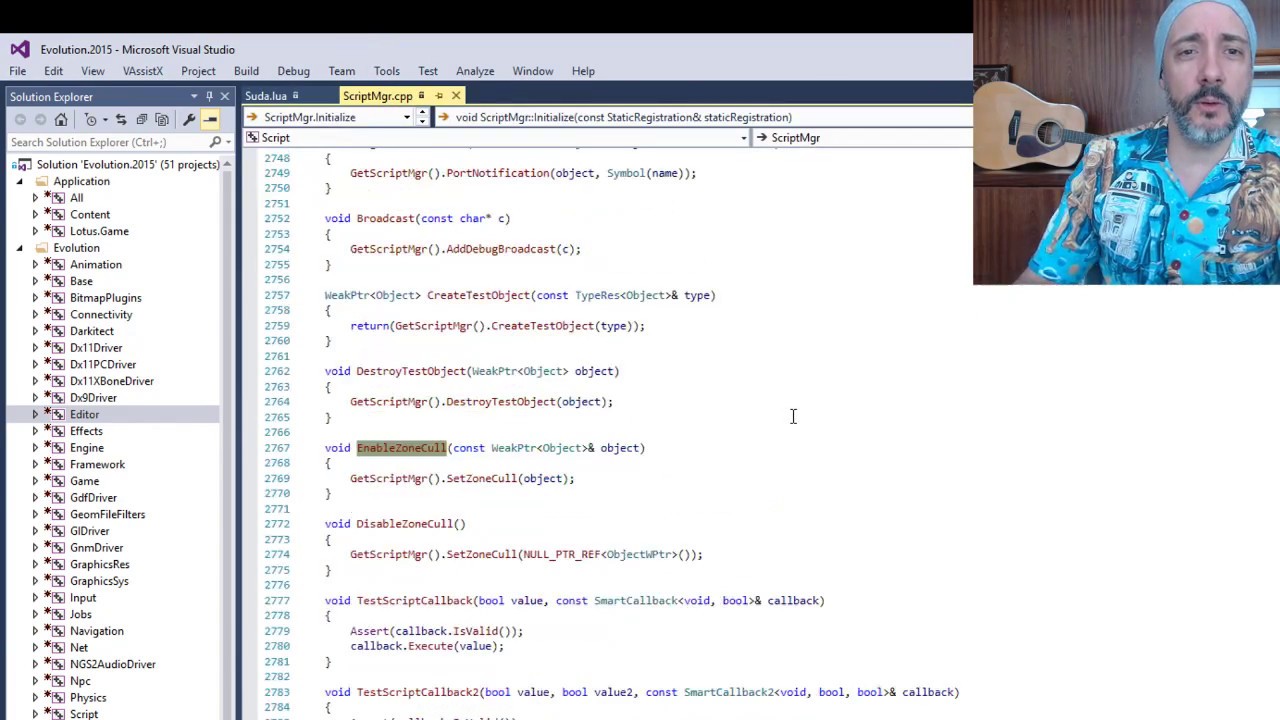
Task: Open Solution Explorer window options dropdown
Action: 194,96
